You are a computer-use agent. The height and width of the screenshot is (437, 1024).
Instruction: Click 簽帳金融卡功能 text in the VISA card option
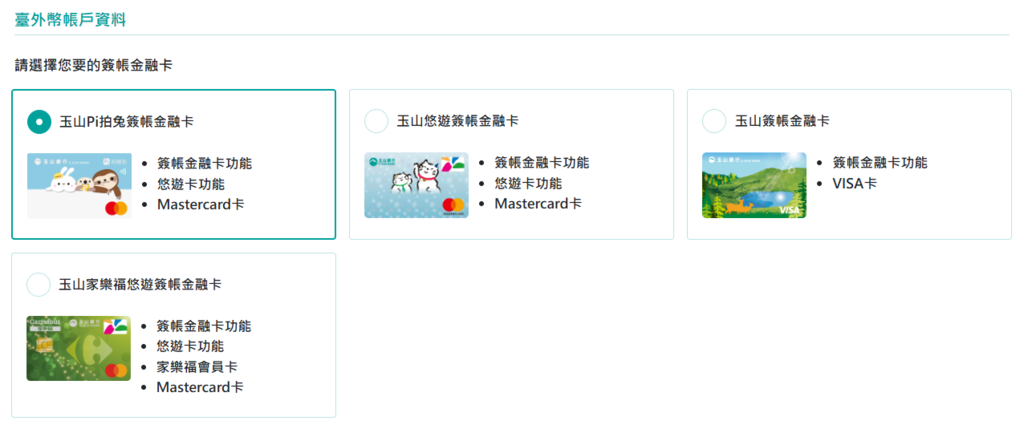click(x=880, y=163)
